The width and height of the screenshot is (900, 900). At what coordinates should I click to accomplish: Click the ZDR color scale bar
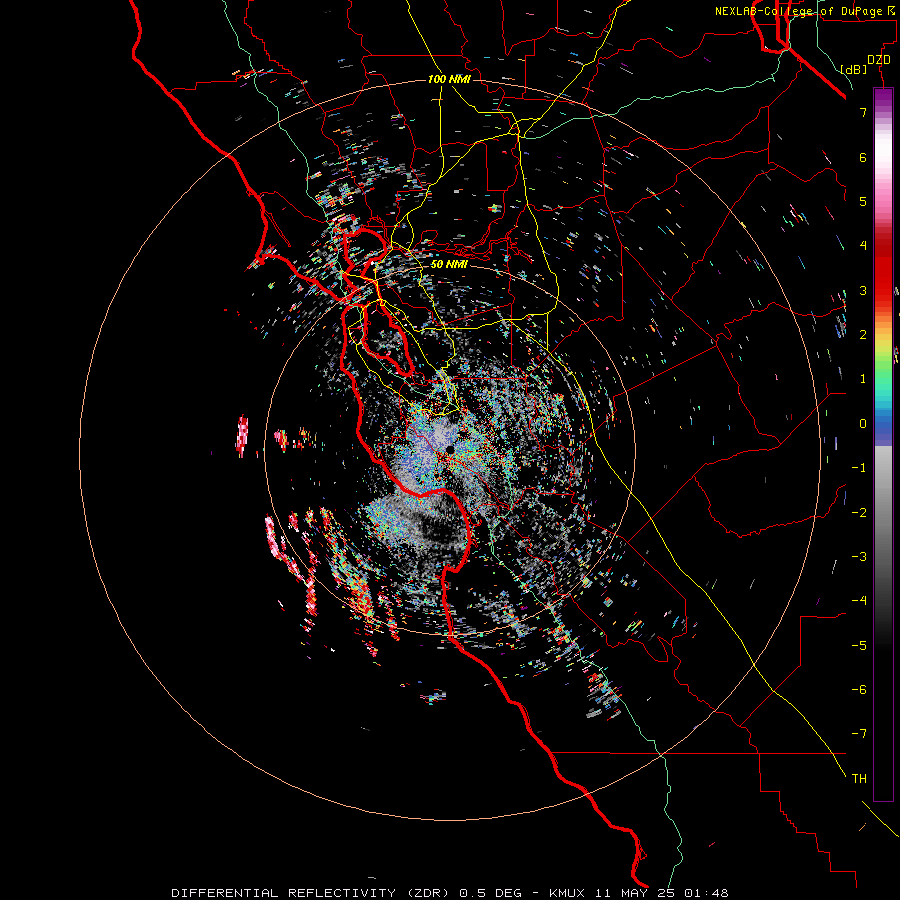pos(883,444)
